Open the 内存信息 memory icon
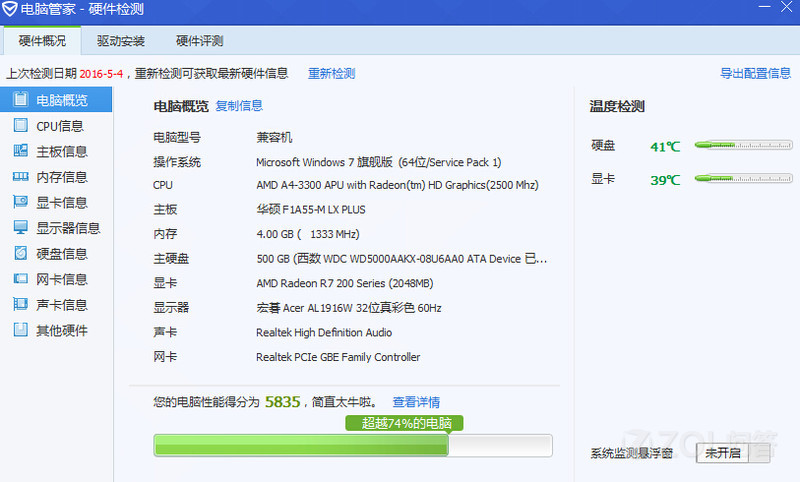 pyautogui.click(x=20, y=177)
